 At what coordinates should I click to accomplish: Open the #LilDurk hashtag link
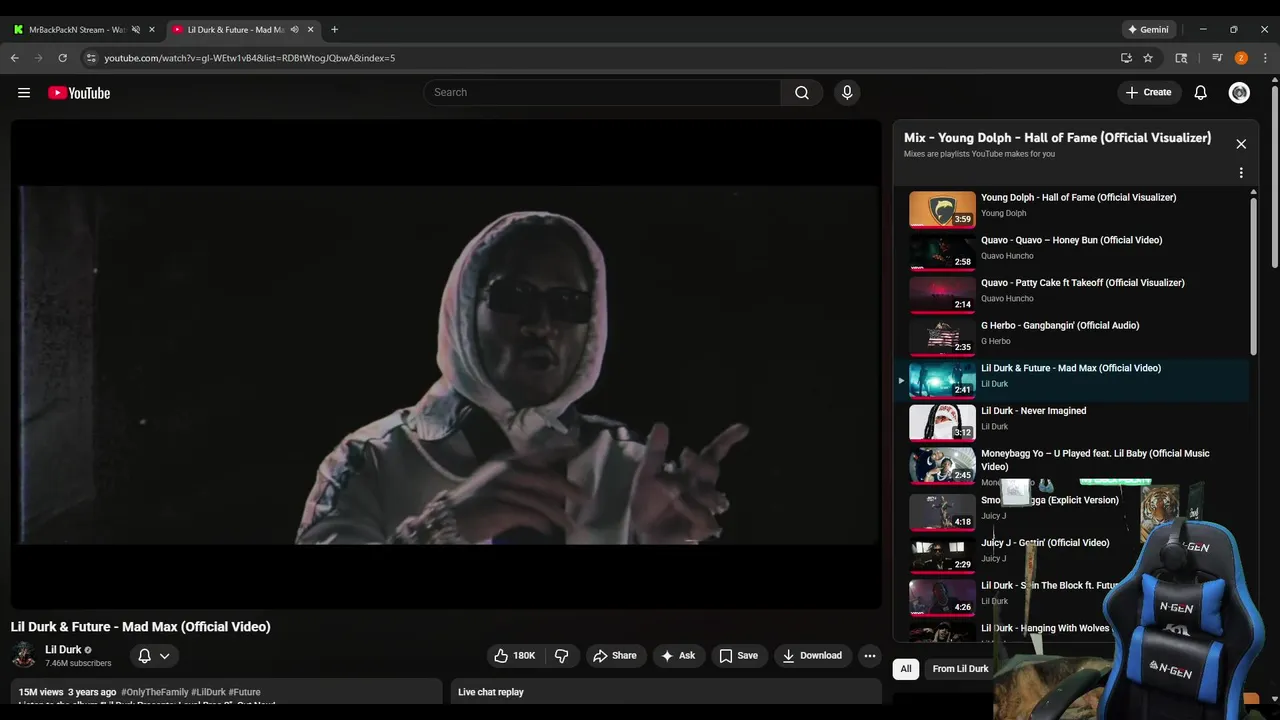pos(208,692)
